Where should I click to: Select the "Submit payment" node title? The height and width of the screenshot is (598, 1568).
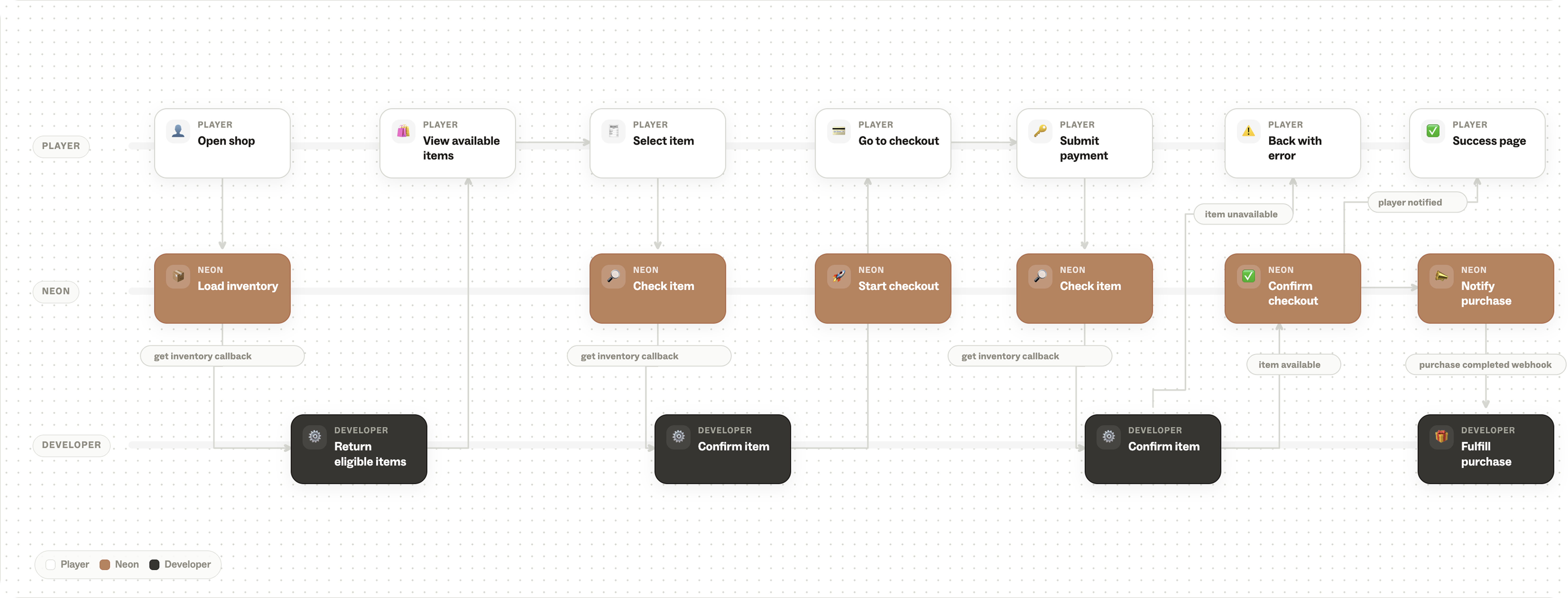click(1084, 149)
